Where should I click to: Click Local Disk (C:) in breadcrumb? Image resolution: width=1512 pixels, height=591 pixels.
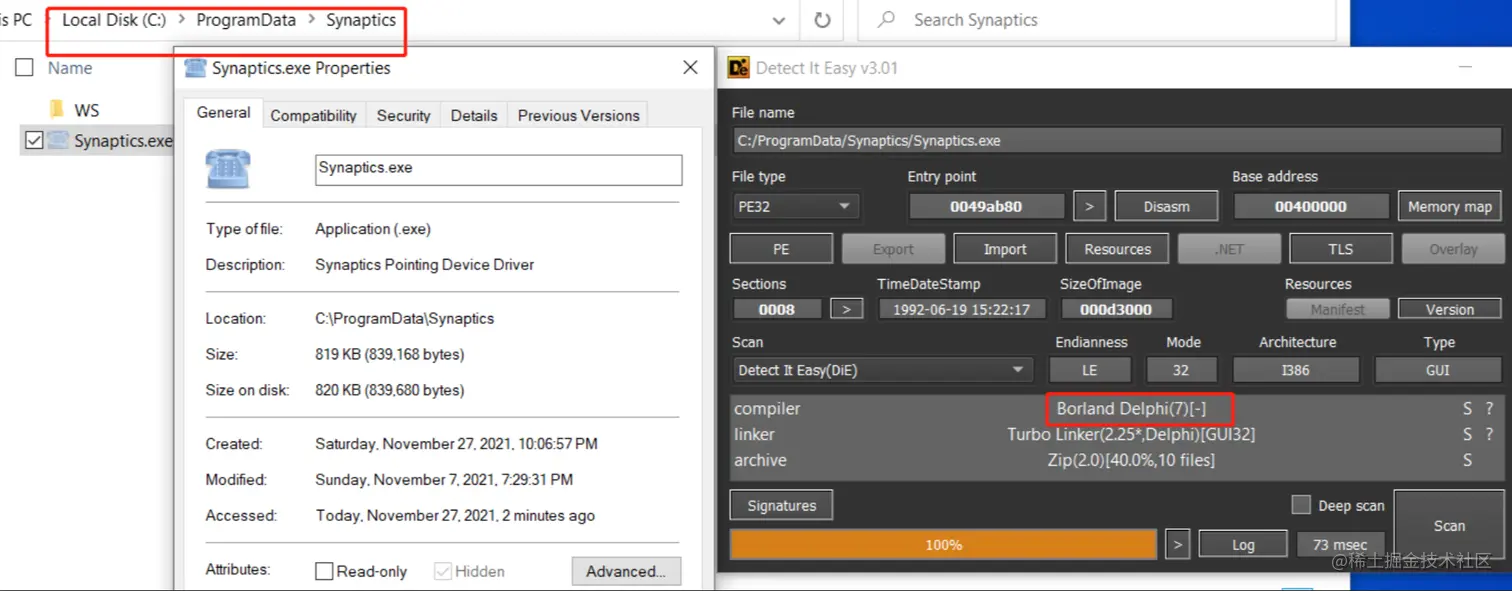[x=114, y=20]
